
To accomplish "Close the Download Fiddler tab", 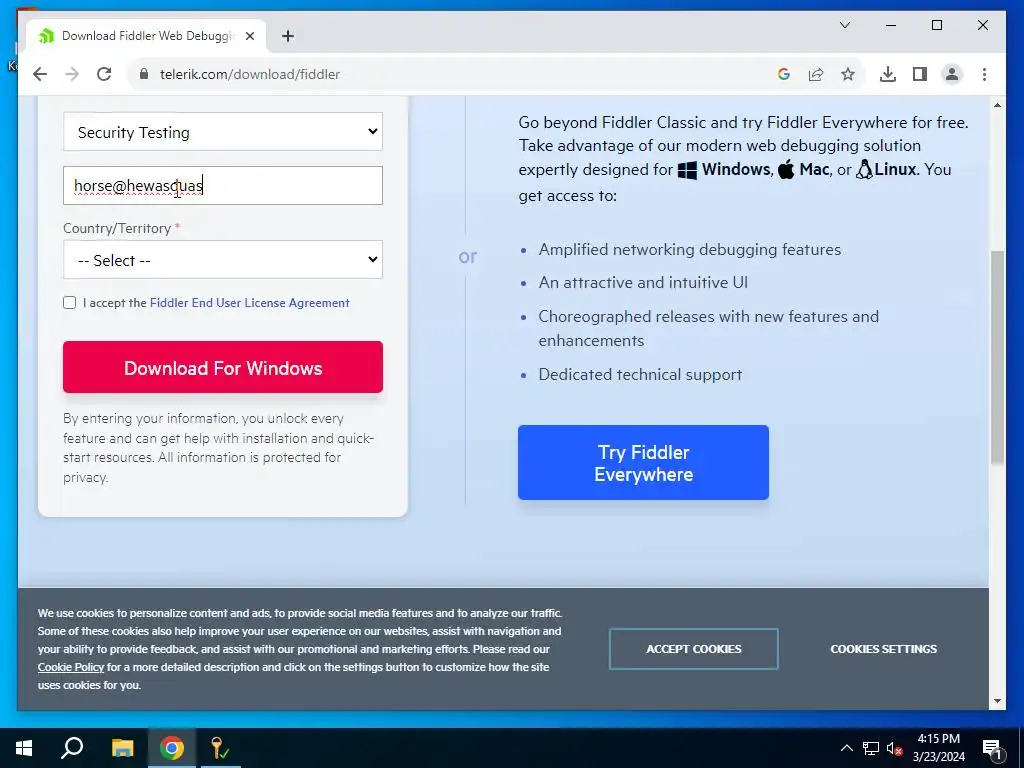I will tap(249, 36).
